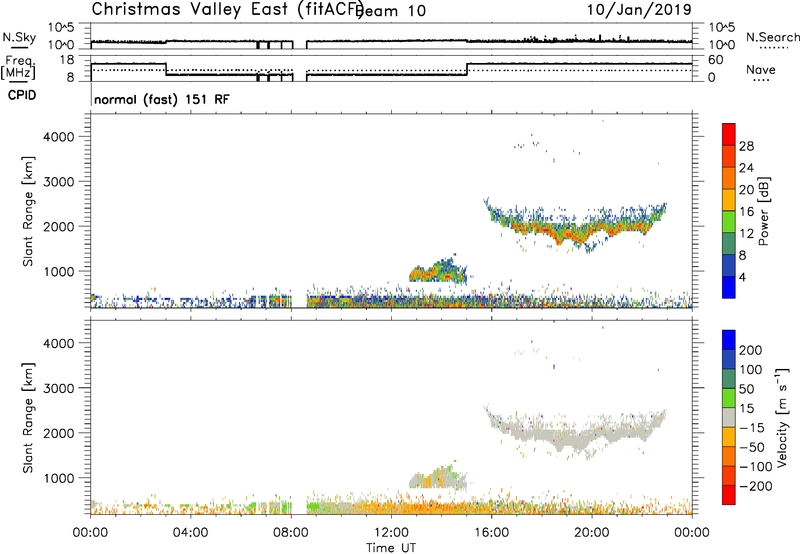800x554 pixels.
Task: Click the '08:00' time tick label
Action: click(x=291, y=533)
